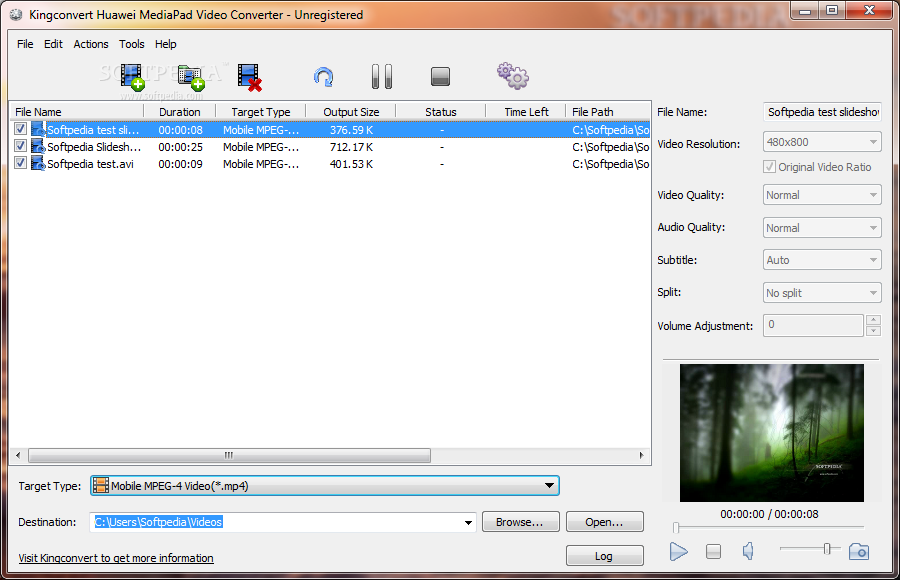Select the 401.53 K output size cell
Viewport: 900px width, 580px height.
pyautogui.click(x=351, y=164)
